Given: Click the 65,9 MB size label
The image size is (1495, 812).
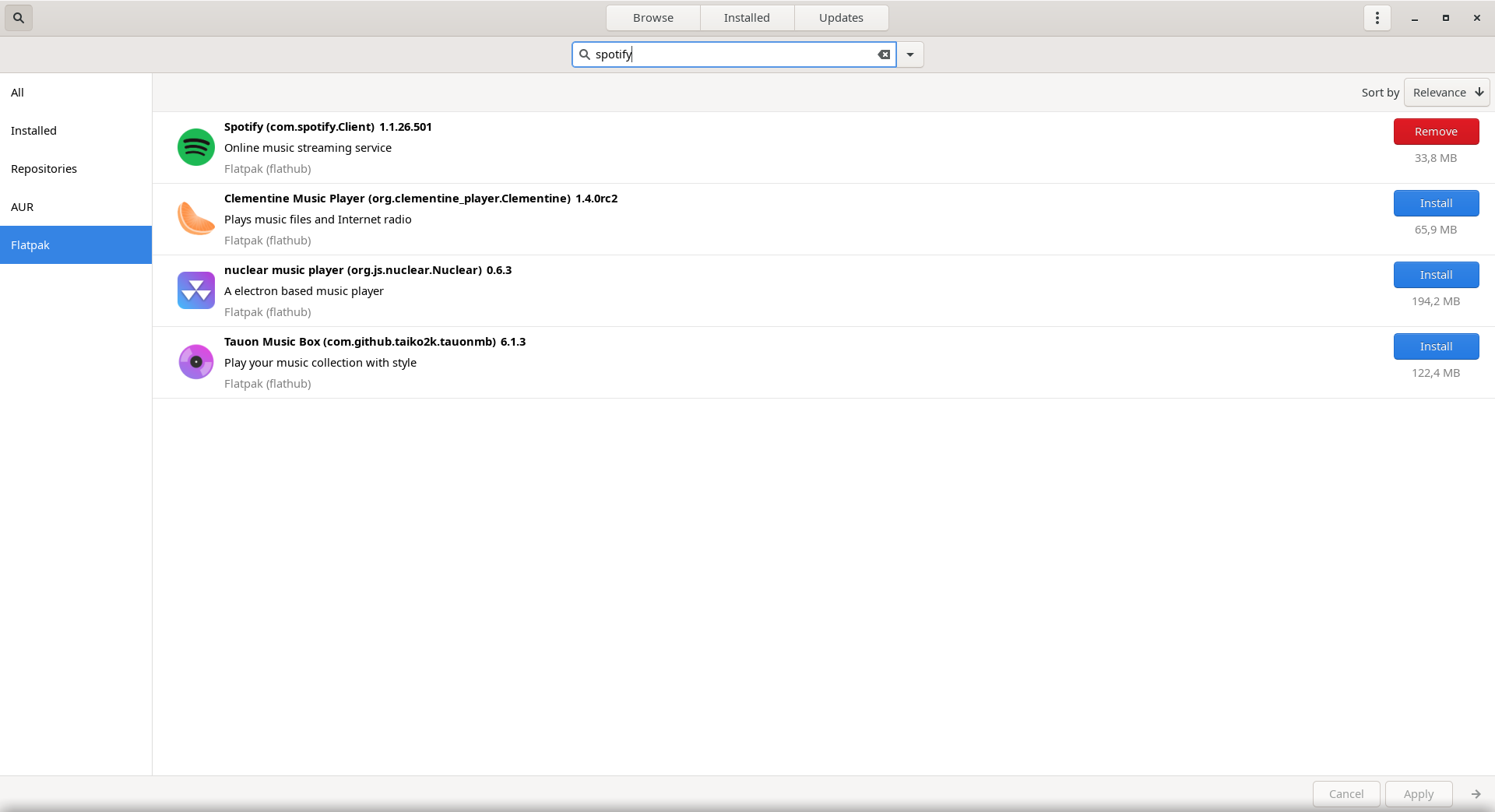Looking at the screenshot, I should 1436,230.
